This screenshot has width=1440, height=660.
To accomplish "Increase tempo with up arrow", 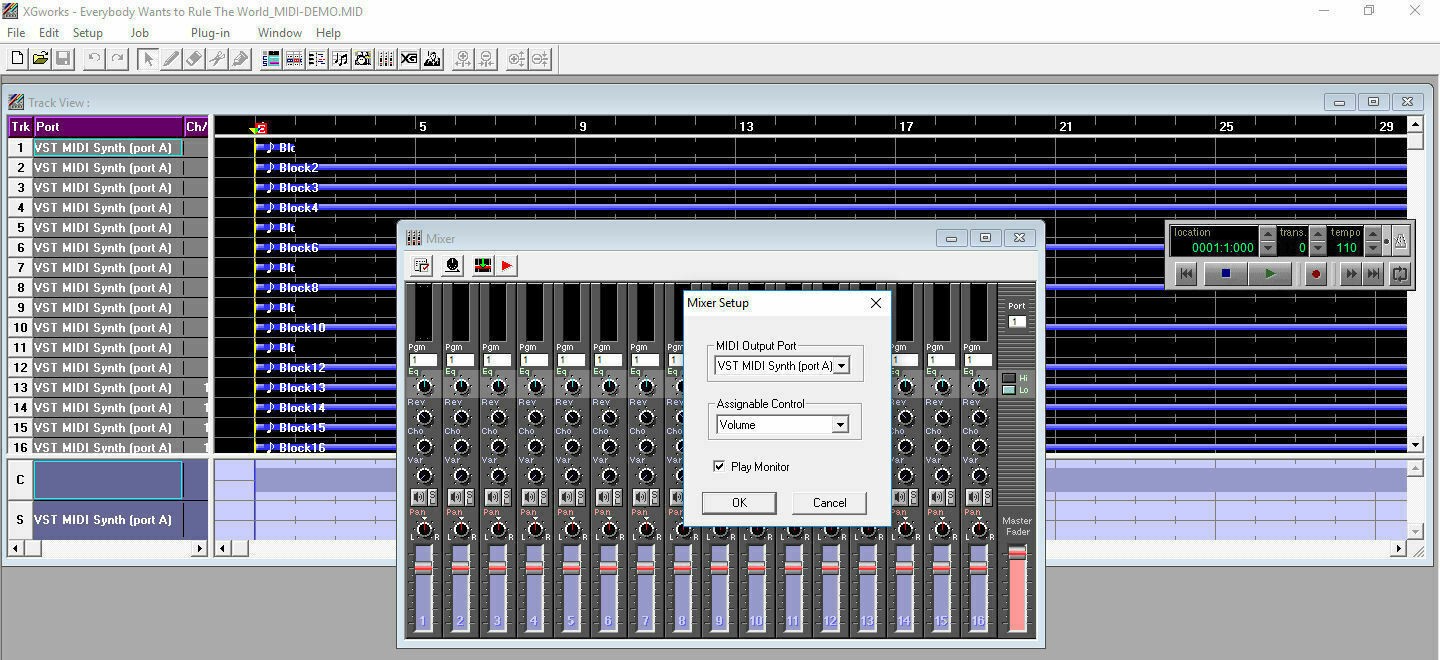I will 1373,234.
